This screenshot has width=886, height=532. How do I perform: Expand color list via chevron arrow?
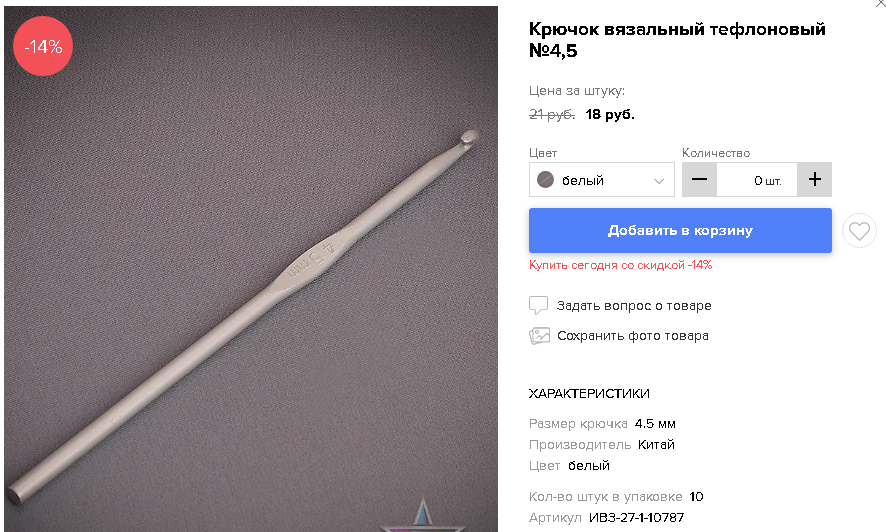coord(659,181)
